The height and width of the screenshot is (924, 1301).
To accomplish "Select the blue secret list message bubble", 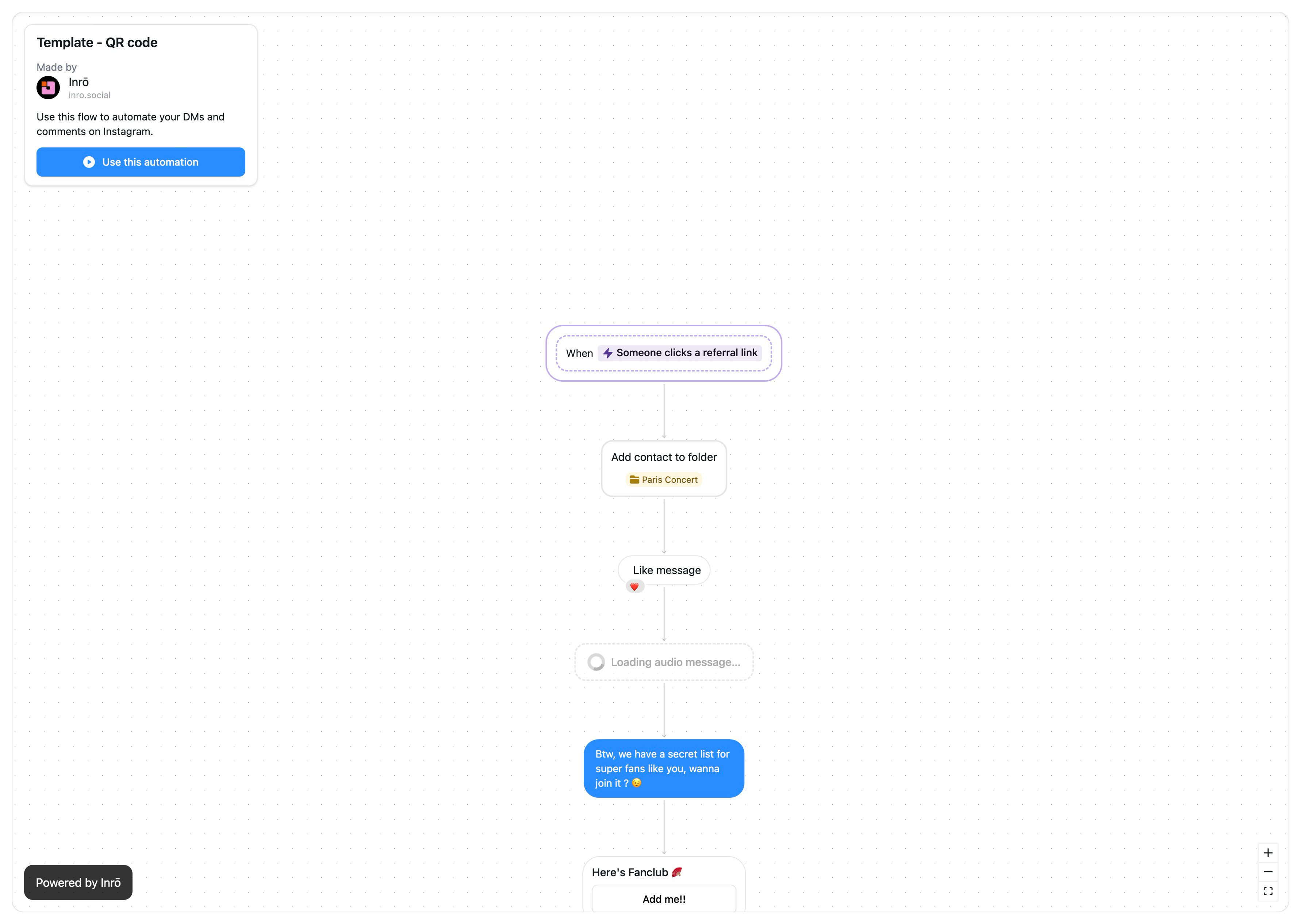I will click(664, 768).
